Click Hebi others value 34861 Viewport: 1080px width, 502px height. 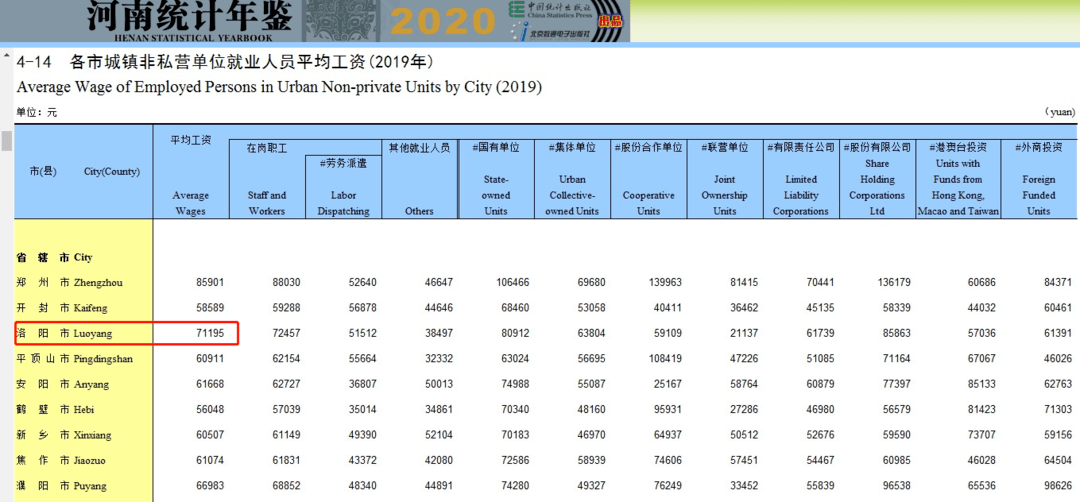438,410
